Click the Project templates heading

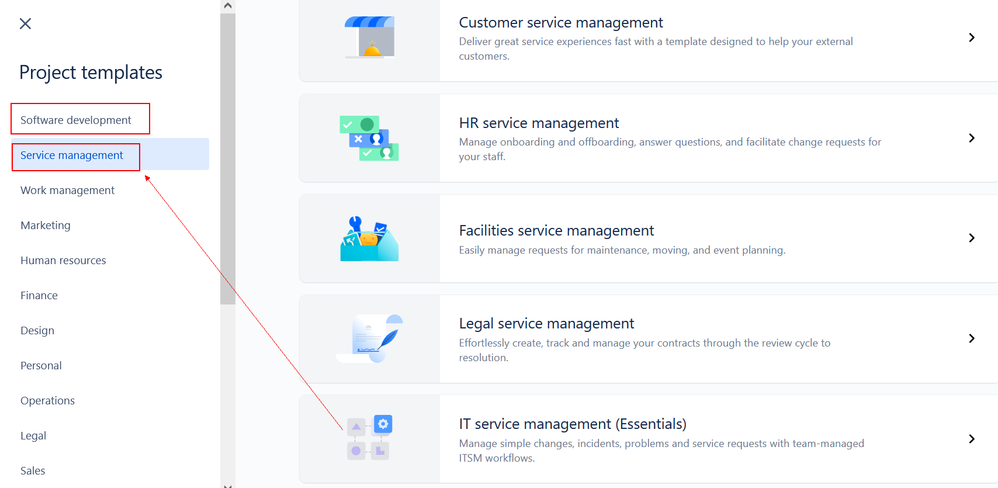tap(91, 73)
